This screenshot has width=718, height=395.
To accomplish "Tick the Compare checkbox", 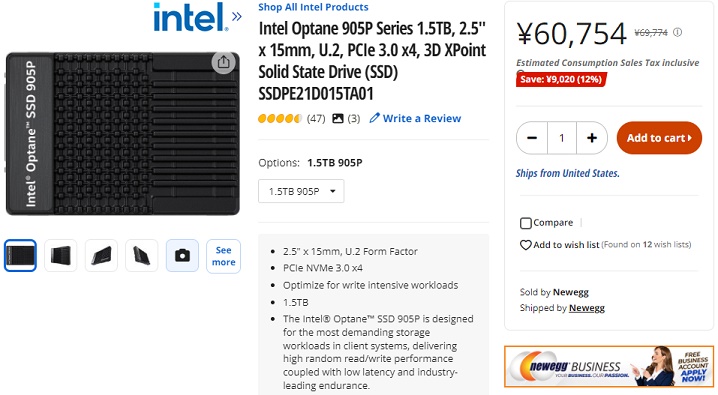I will [x=526, y=223].
